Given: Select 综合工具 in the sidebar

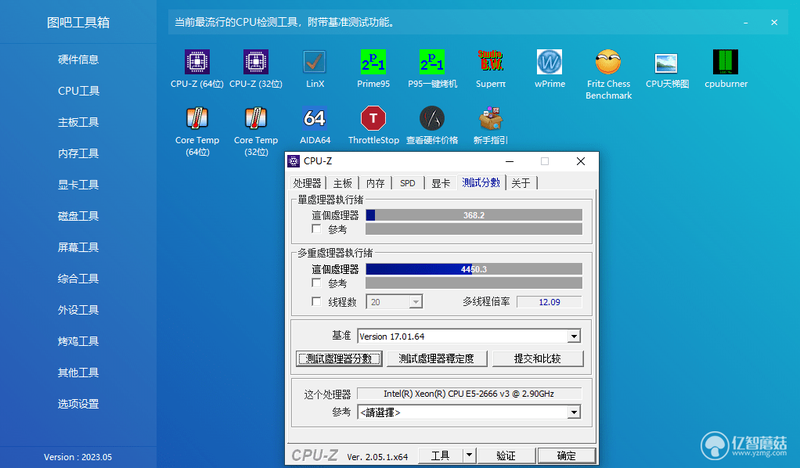Looking at the screenshot, I should [78, 279].
